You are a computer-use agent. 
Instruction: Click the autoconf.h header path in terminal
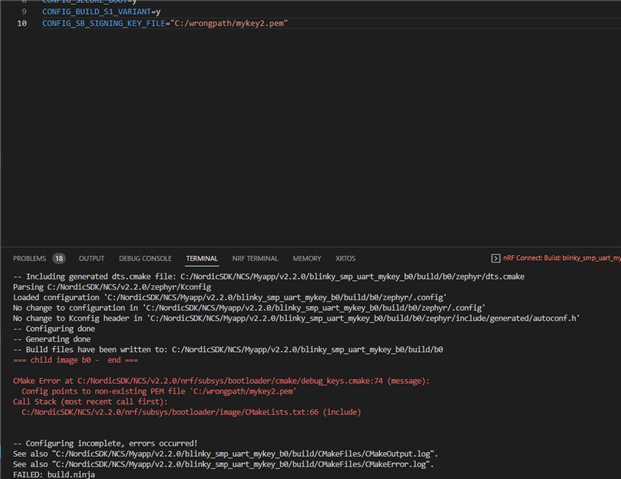click(364, 318)
